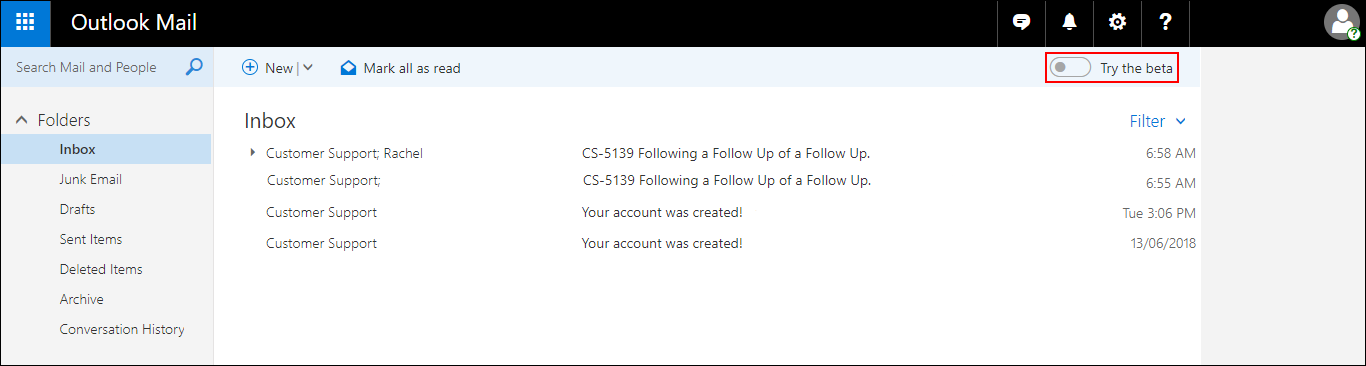Click the Mark all as read envelope icon
The height and width of the screenshot is (366, 1366).
point(348,68)
